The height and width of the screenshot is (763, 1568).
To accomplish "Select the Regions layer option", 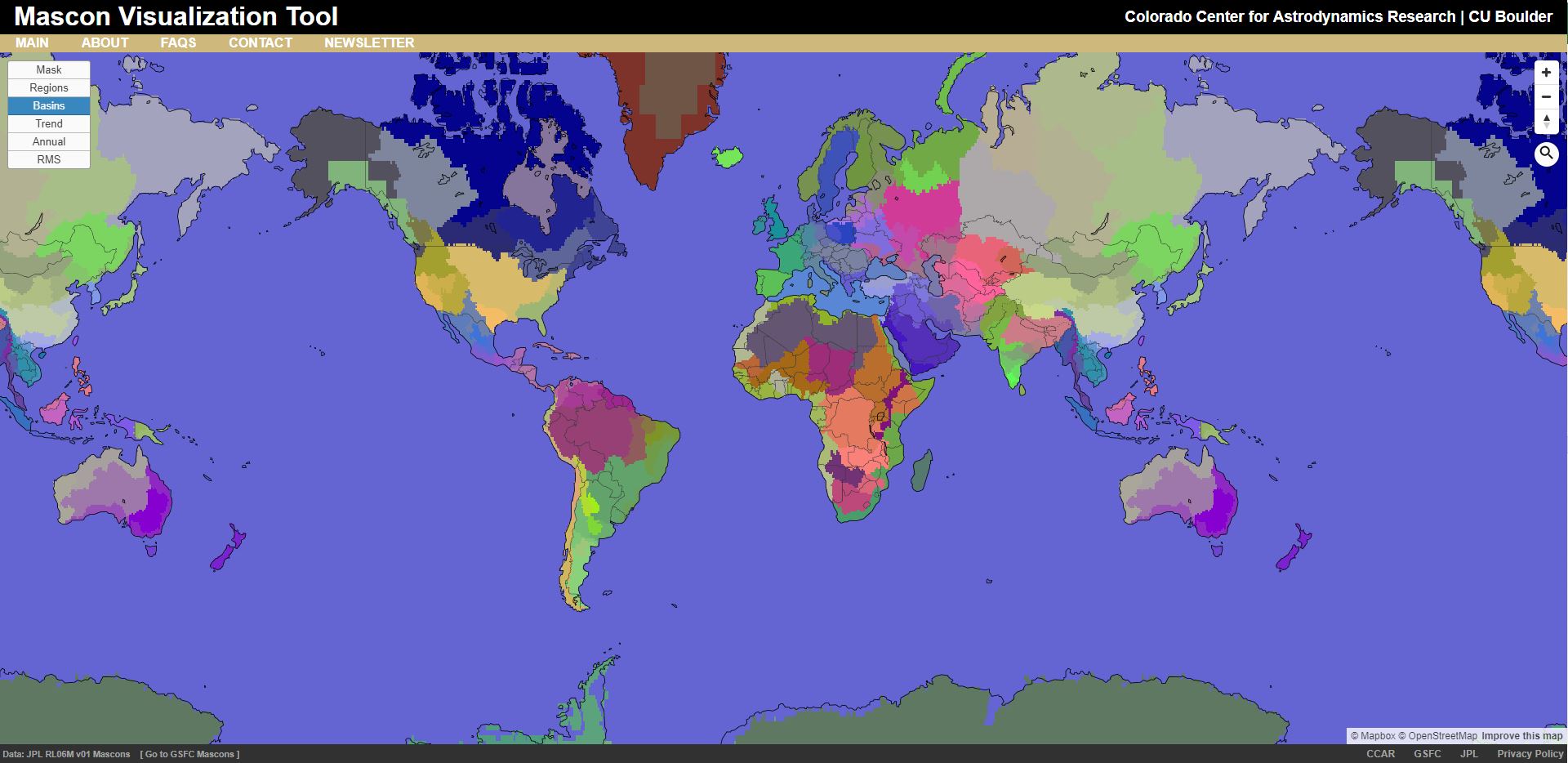I will pos(49,88).
